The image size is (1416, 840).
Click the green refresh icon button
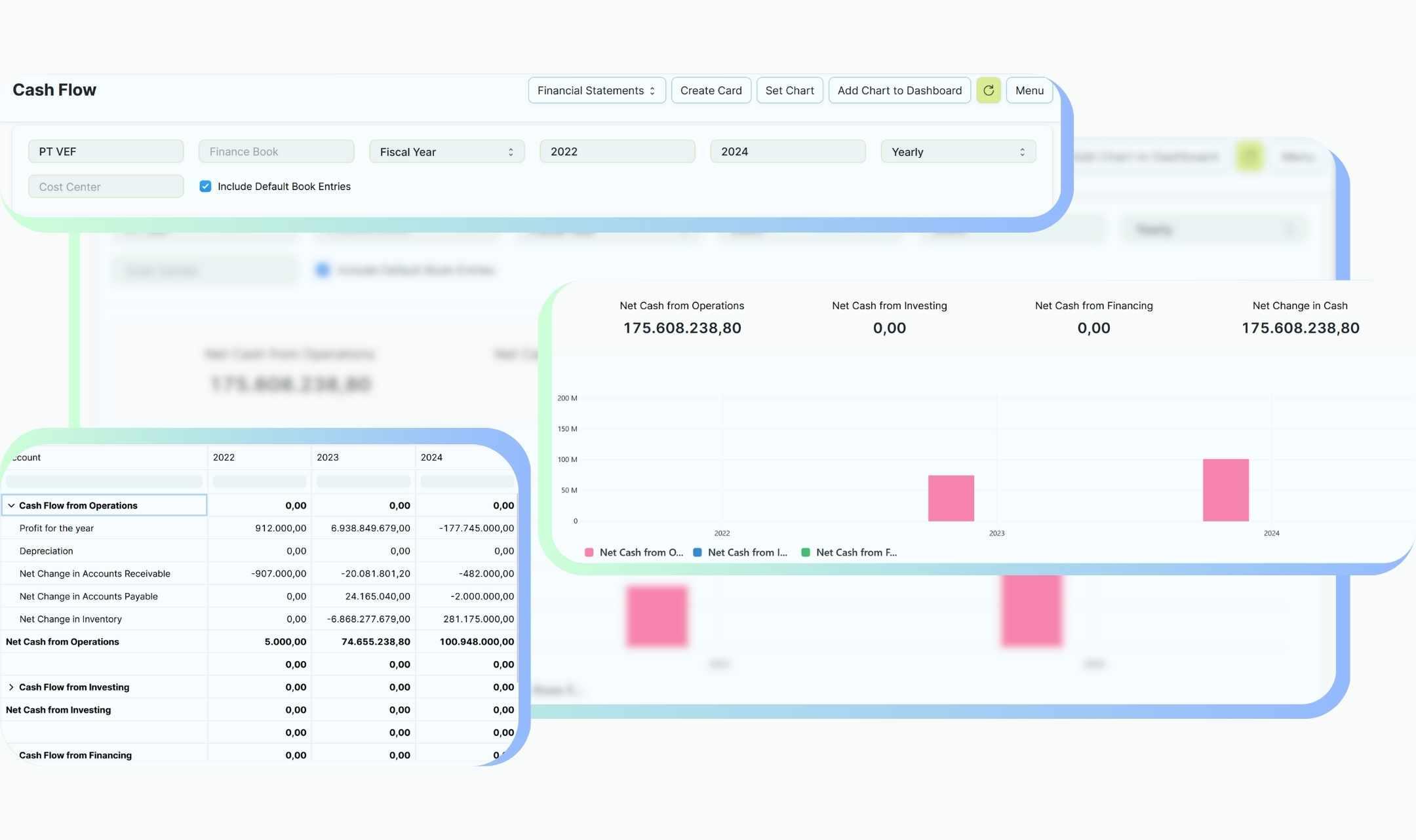coord(988,90)
